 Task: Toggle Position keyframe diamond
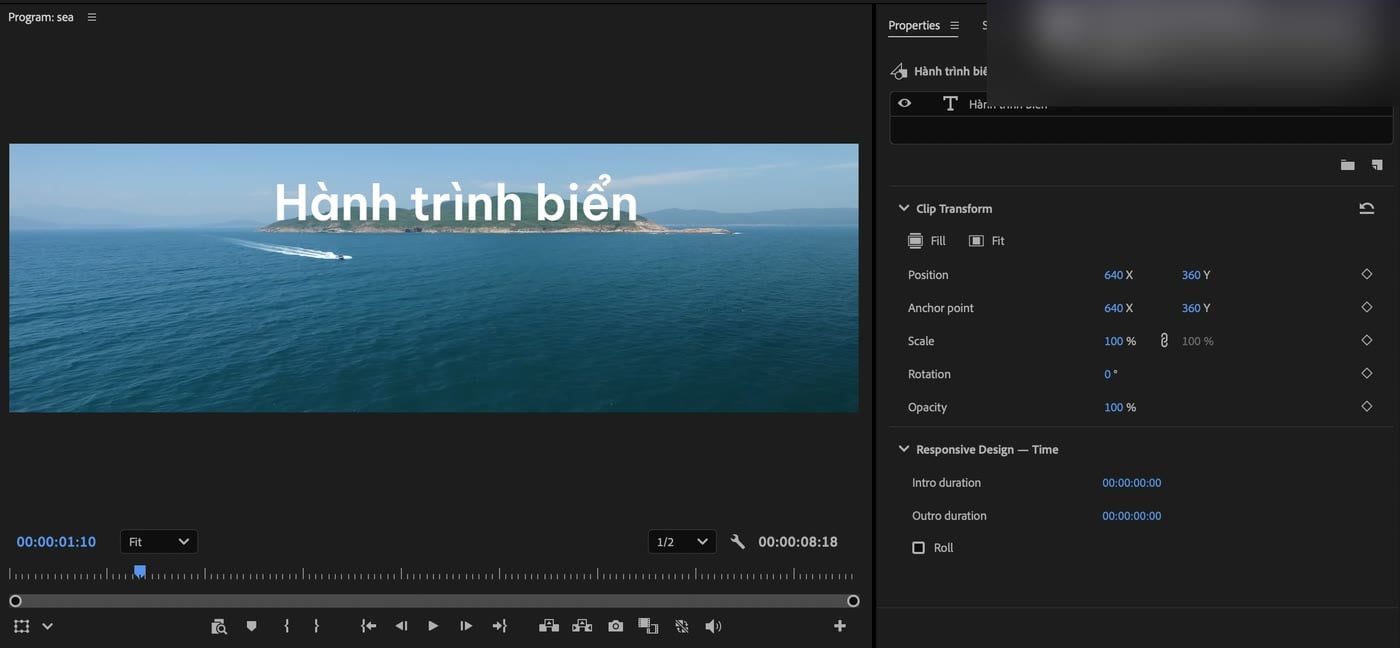click(1367, 274)
